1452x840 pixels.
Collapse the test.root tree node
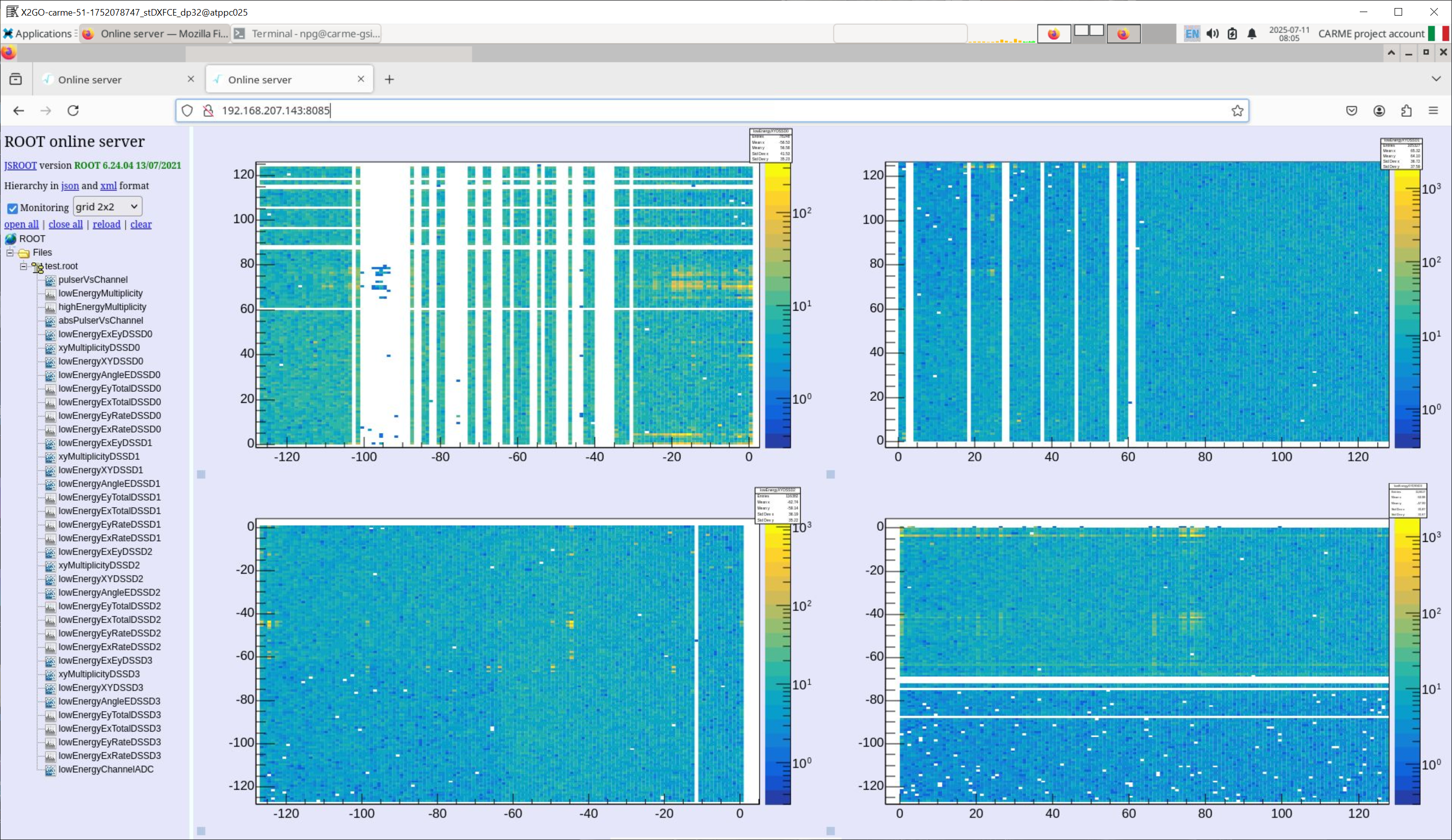click(x=24, y=266)
